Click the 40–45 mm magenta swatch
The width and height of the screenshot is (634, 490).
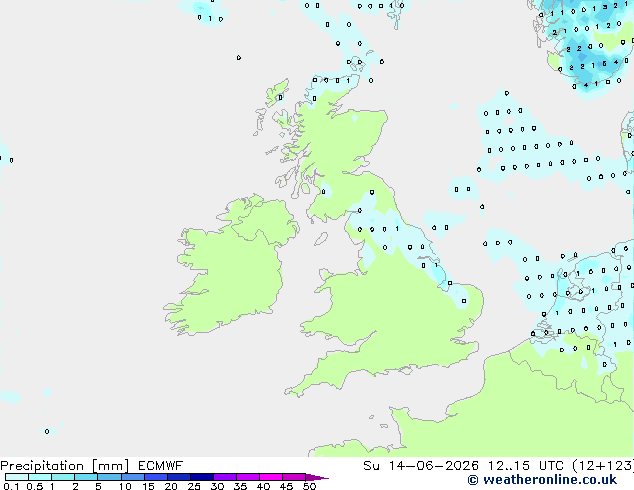(271, 477)
